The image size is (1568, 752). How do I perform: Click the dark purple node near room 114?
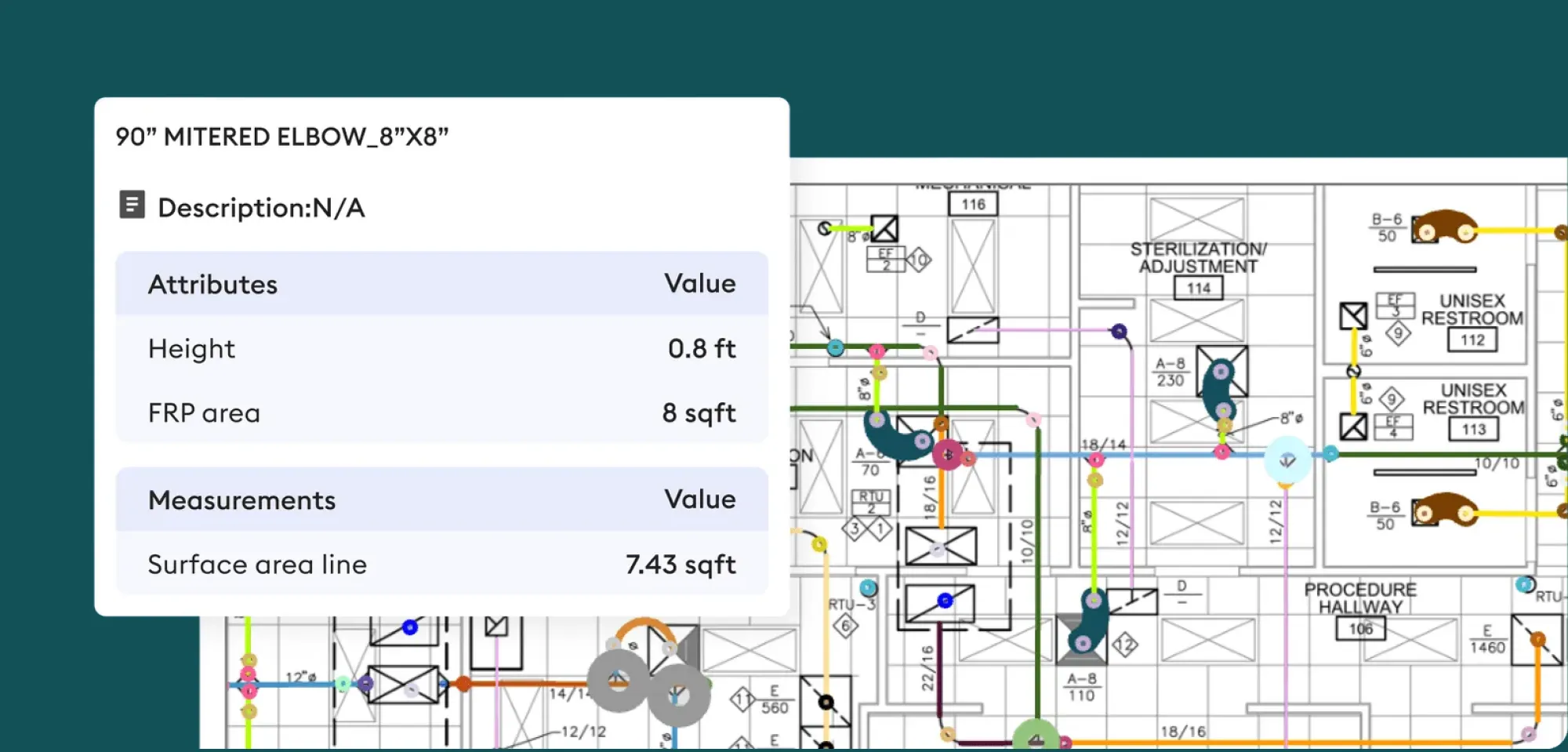[1120, 332]
